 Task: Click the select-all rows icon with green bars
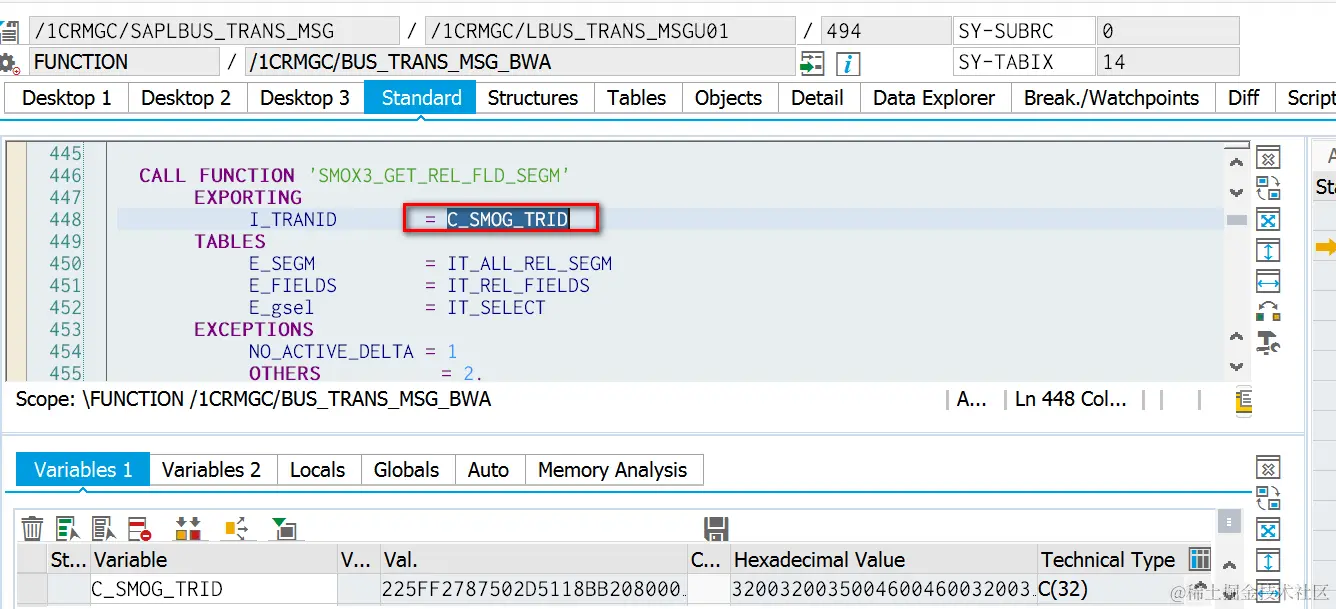(x=68, y=528)
